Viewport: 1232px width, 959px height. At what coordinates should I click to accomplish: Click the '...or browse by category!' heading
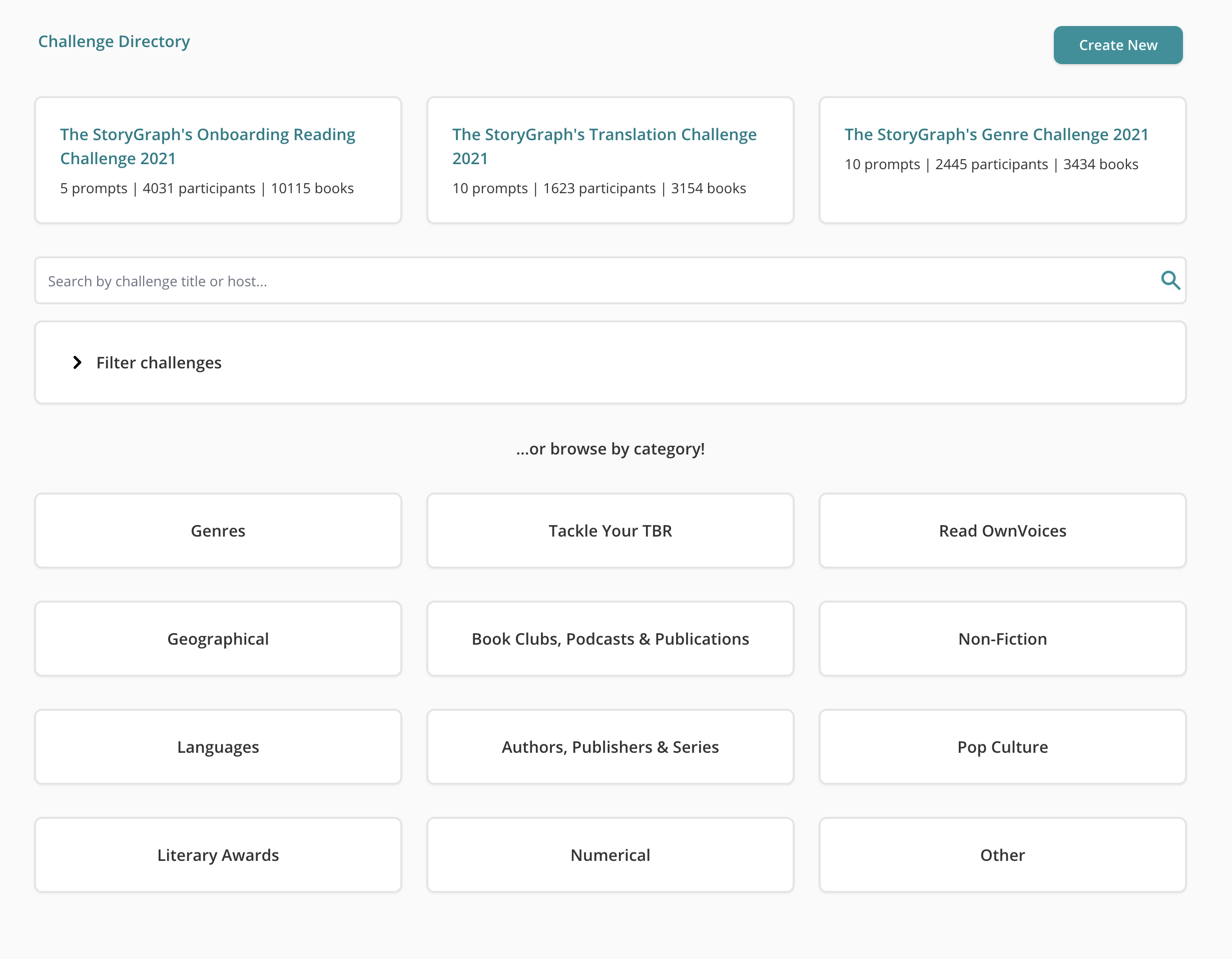(x=610, y=449)
